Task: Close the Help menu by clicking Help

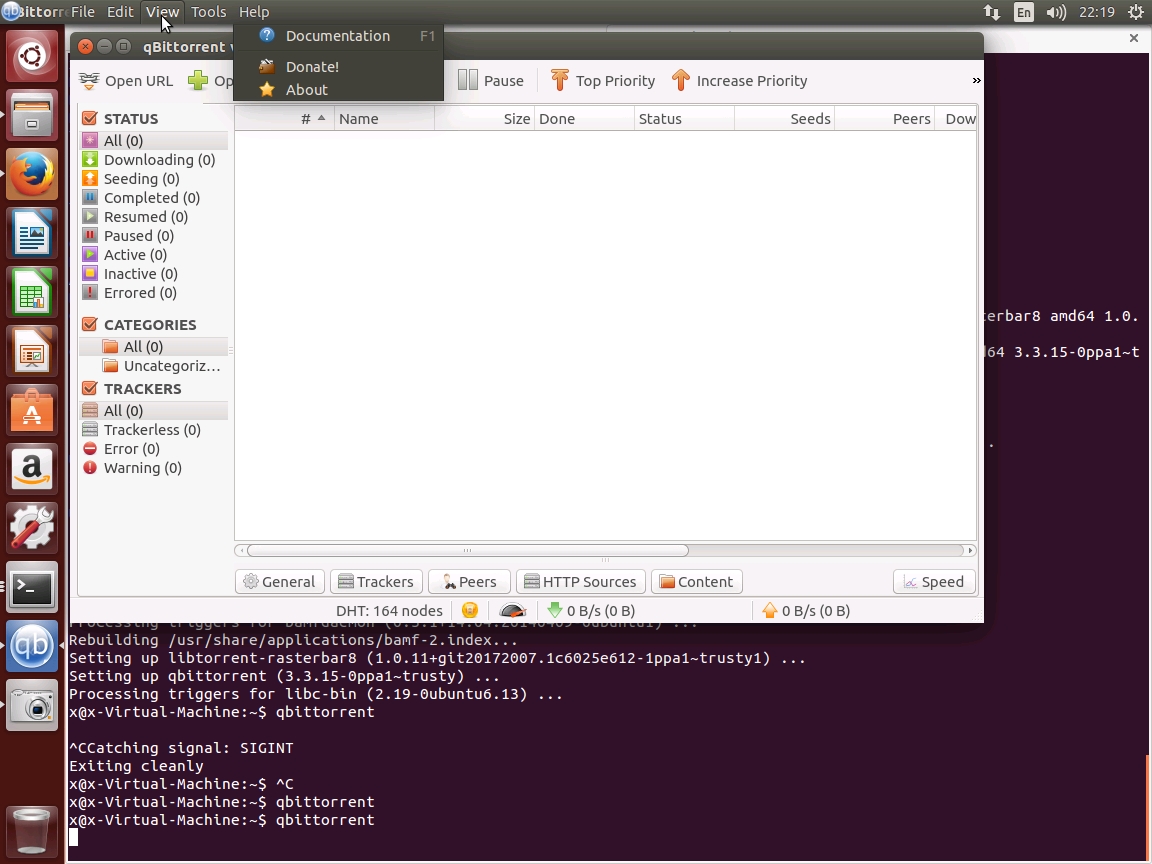Action: [254, 12]
